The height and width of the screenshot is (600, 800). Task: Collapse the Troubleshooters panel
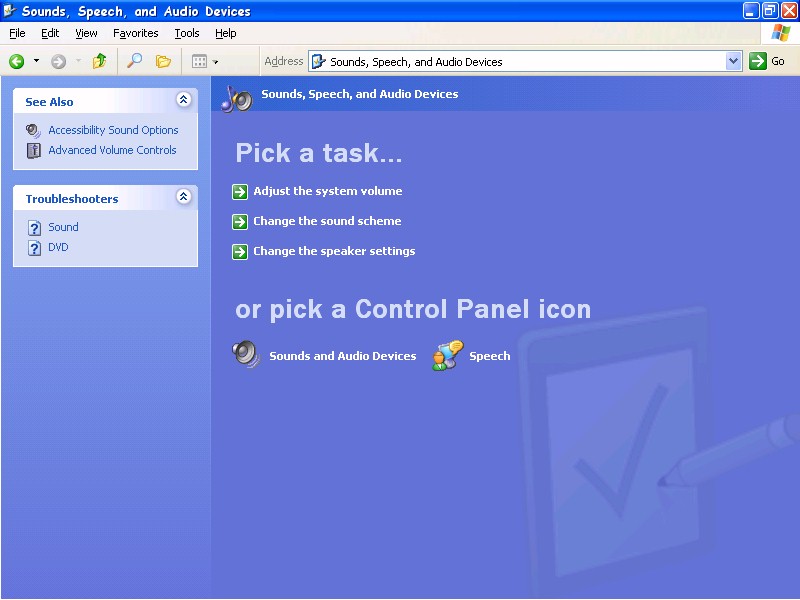(184, 196)
